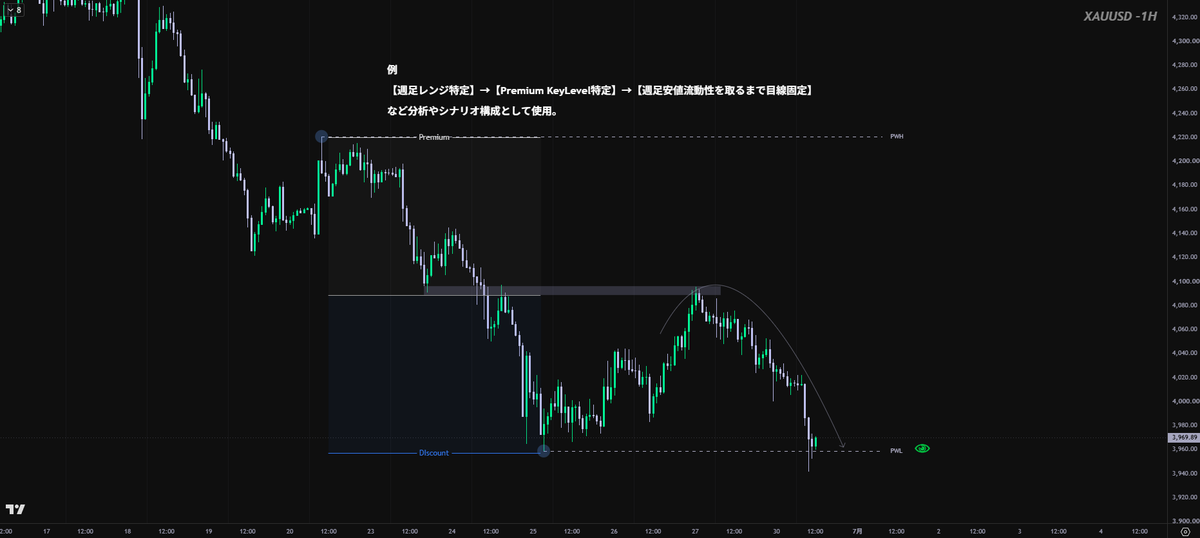
Task: Click date 23 on the time axis
Action: 371,532
